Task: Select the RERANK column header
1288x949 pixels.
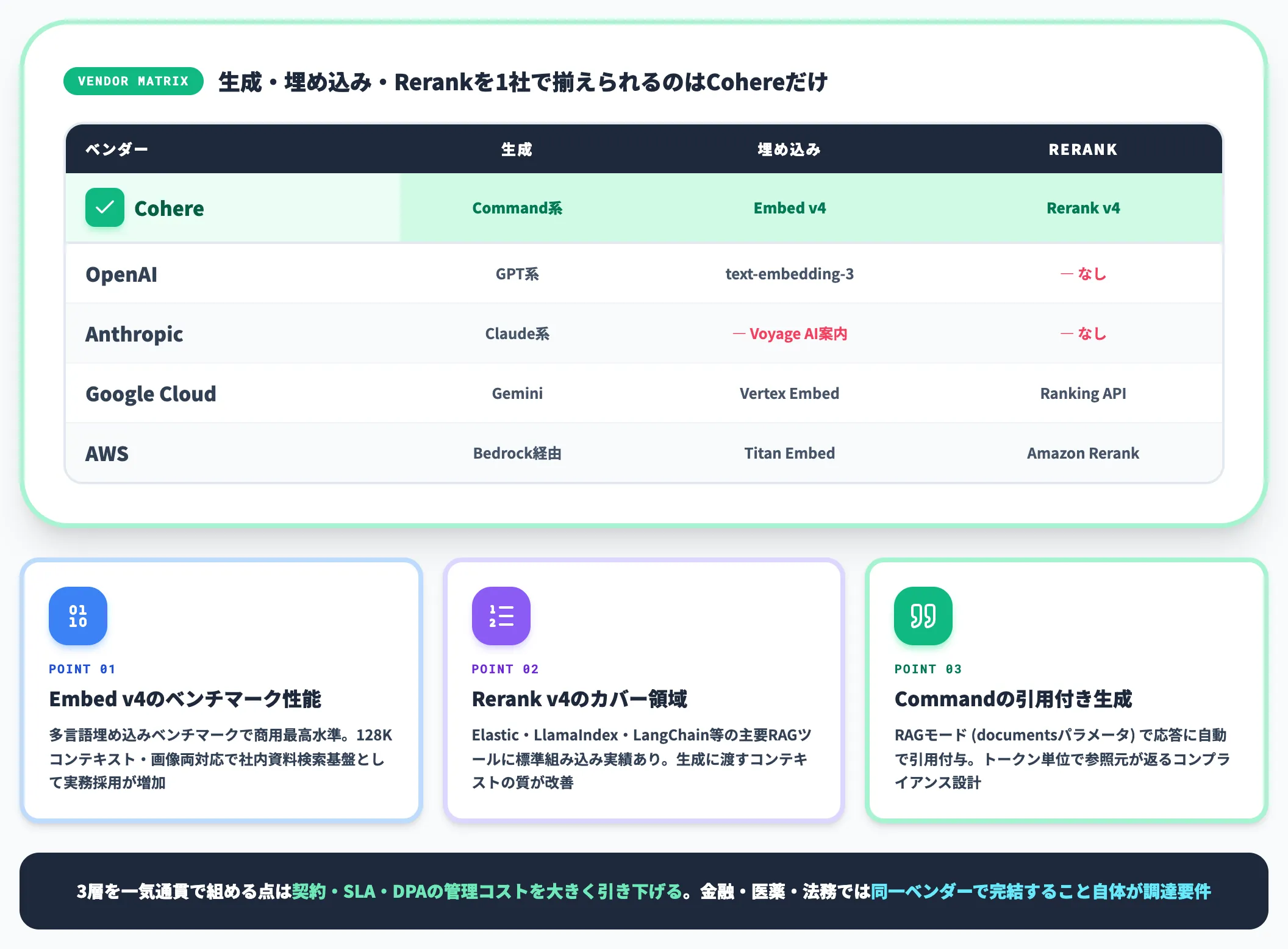Action: [1083, 149]
